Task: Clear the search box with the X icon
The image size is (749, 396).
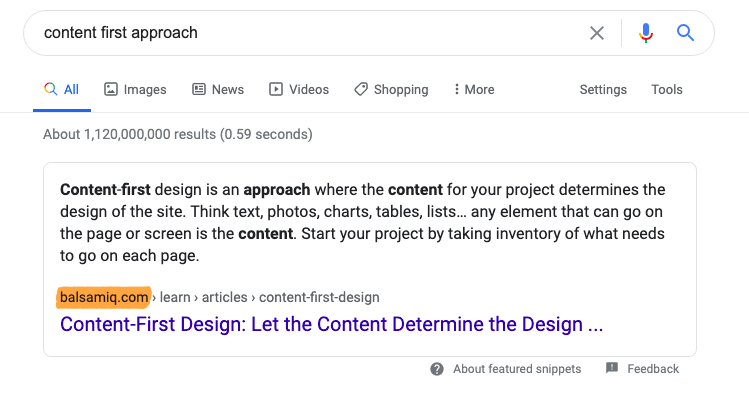Action: point(597,33)
